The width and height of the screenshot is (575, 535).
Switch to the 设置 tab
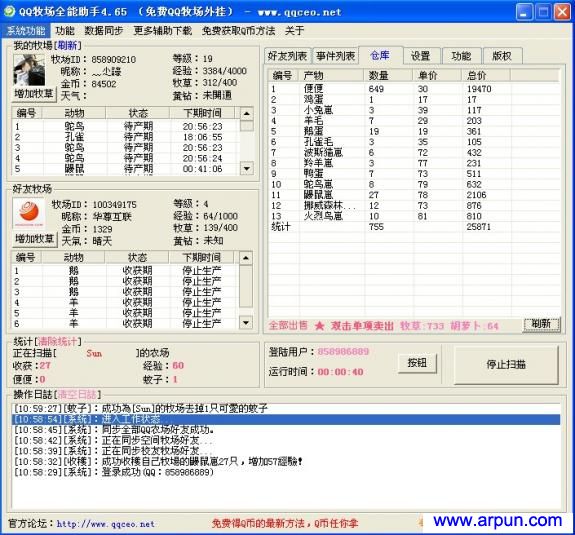coord(420,56)
